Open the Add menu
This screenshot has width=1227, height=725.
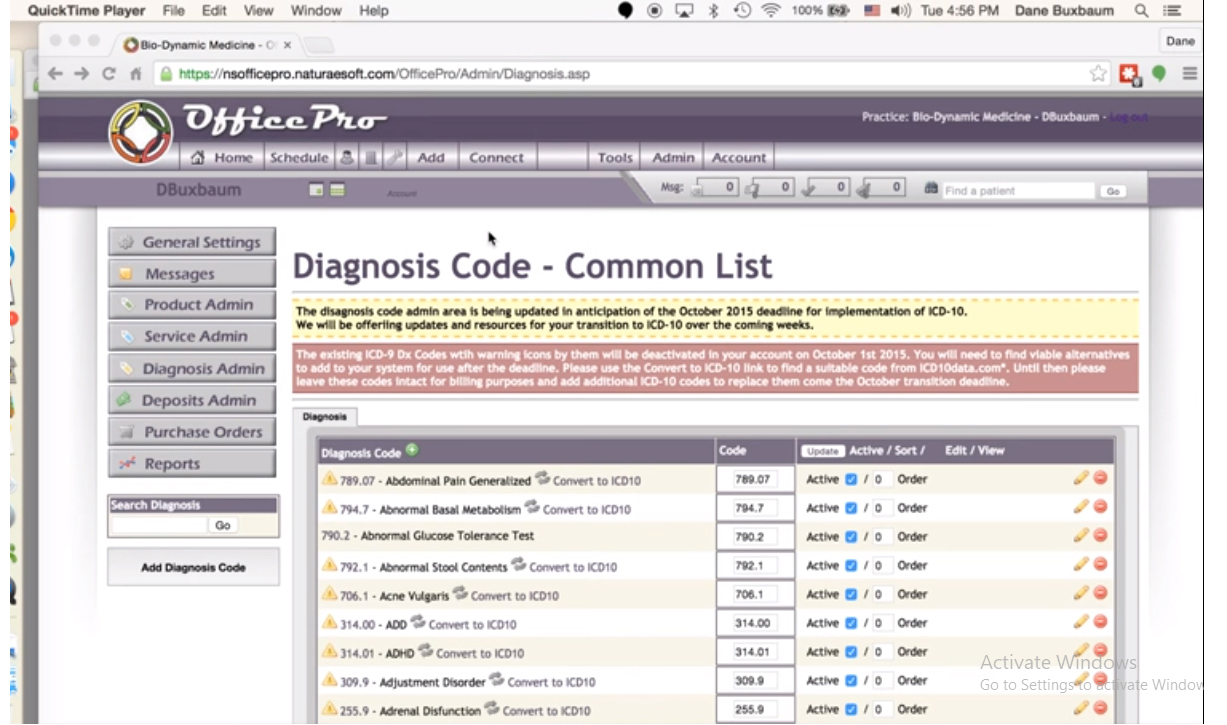click(x=431, y=157)
